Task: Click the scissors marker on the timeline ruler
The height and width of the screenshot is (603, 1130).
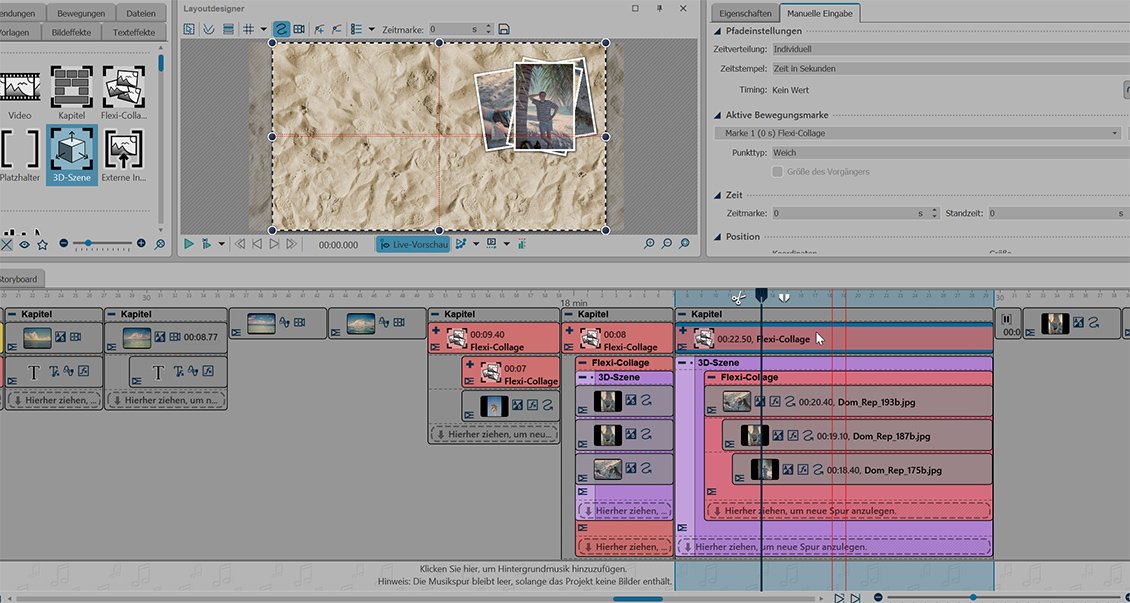Action: (737, 297)
